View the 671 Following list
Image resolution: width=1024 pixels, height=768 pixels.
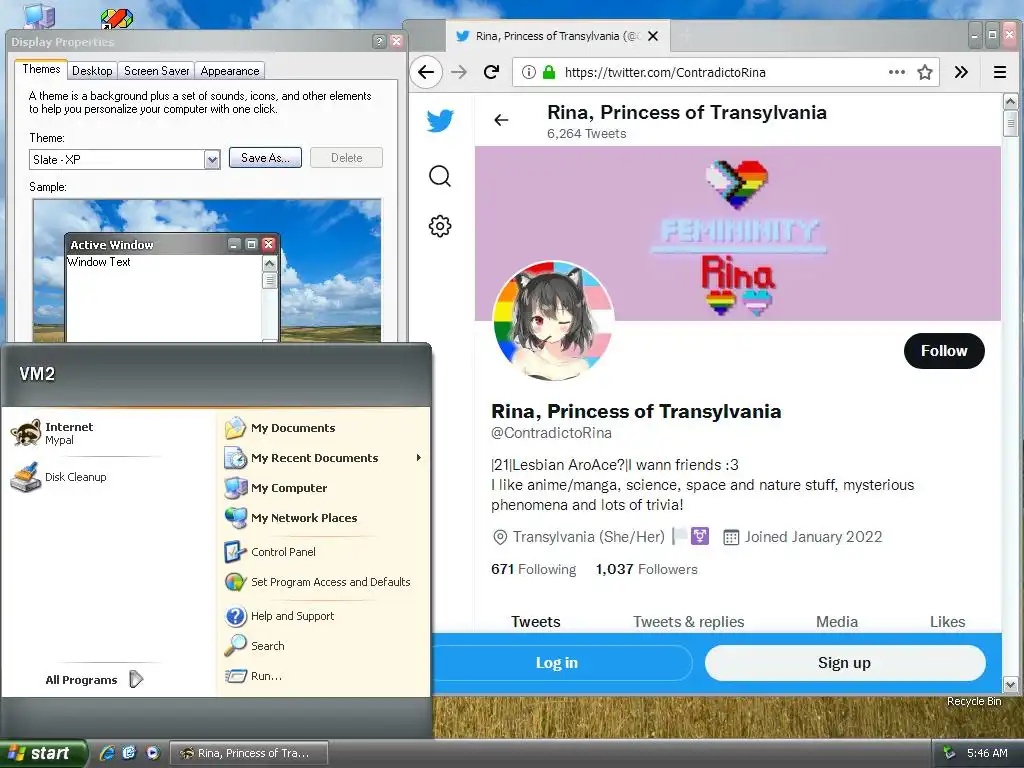pos(534,569)
